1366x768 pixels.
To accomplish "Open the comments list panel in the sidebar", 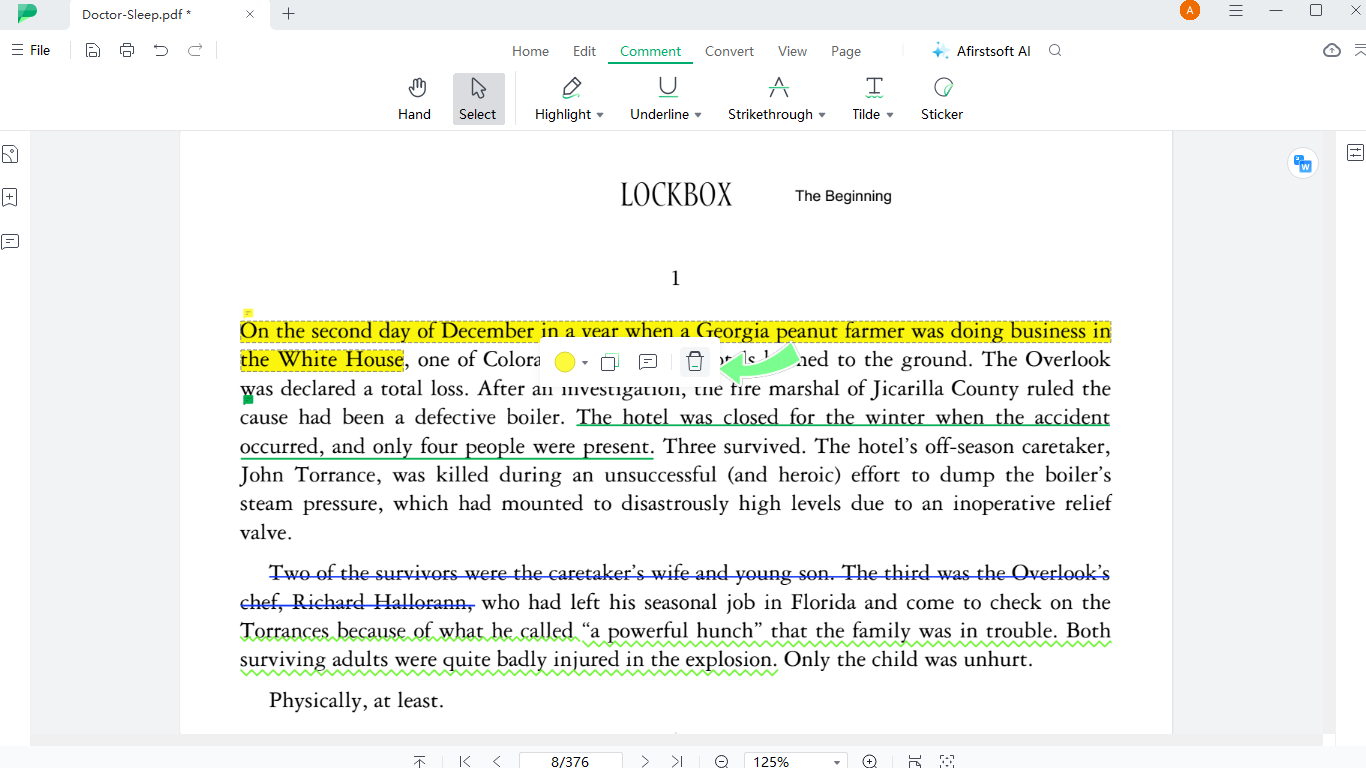I will tap(10, 241).
